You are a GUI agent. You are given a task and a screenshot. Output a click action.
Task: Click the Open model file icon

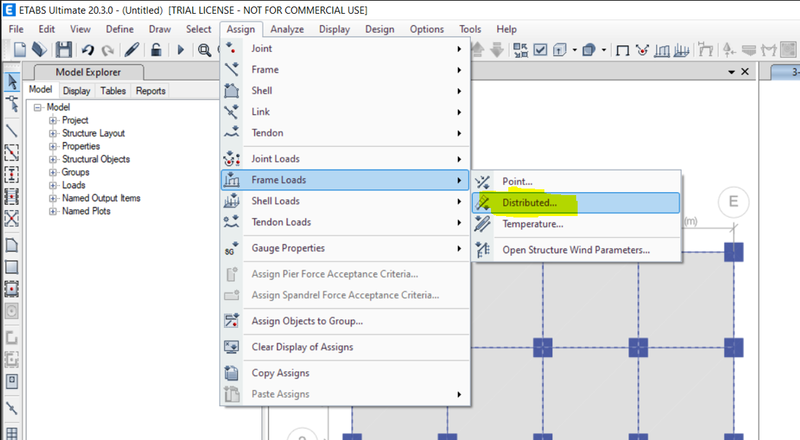(39, 50)
